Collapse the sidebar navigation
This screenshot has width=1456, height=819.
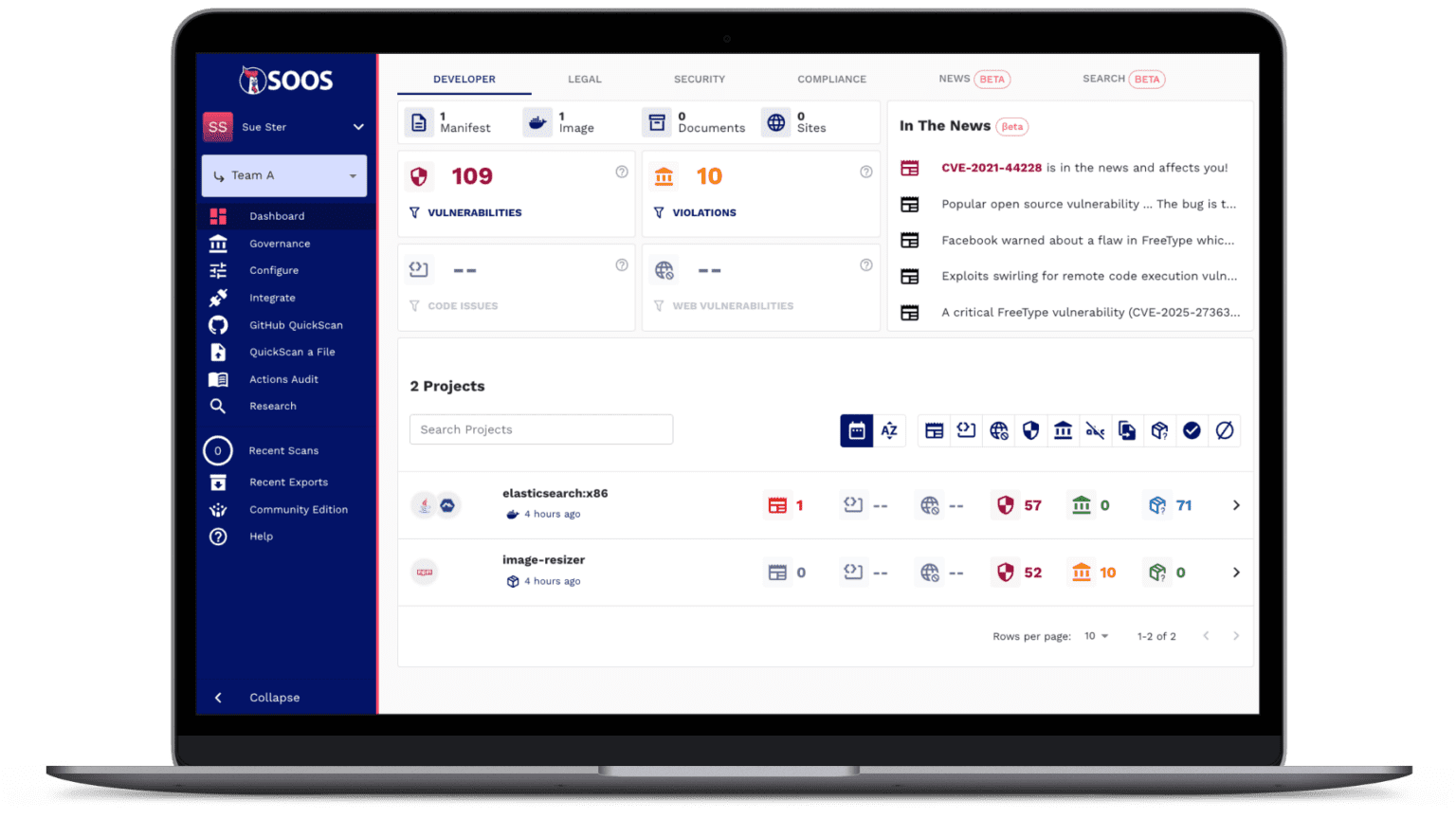pyautogui.click(x=273, y=698)
